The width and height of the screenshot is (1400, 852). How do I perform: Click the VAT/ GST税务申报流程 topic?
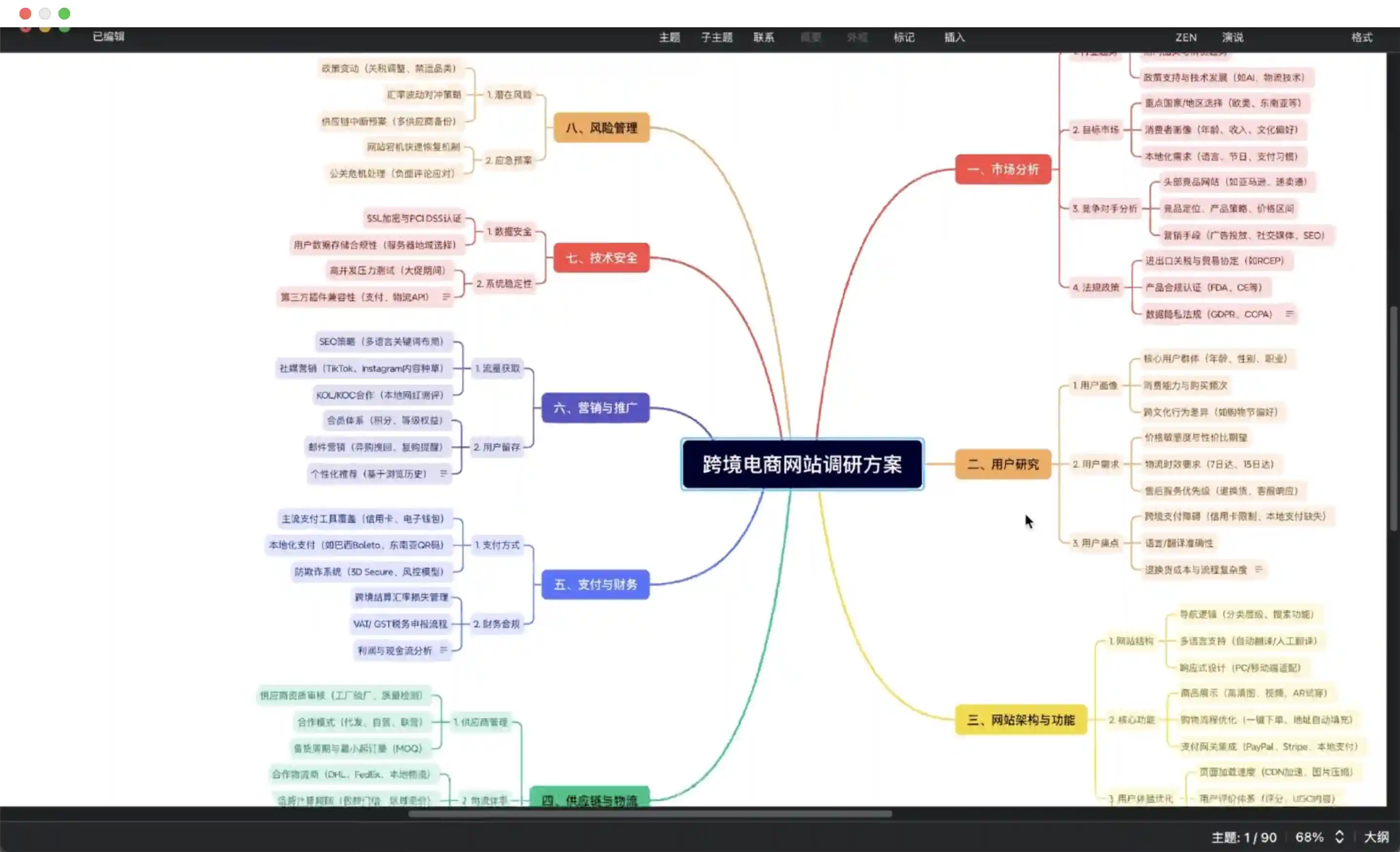[401, 624]
